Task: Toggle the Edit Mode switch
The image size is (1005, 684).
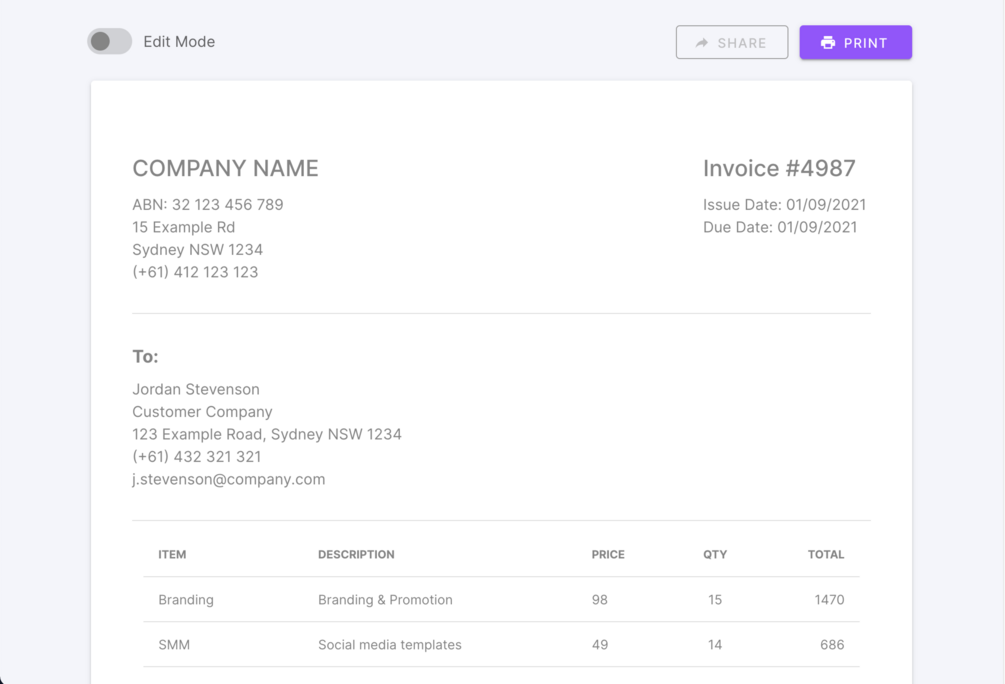Action: (109, 42)
